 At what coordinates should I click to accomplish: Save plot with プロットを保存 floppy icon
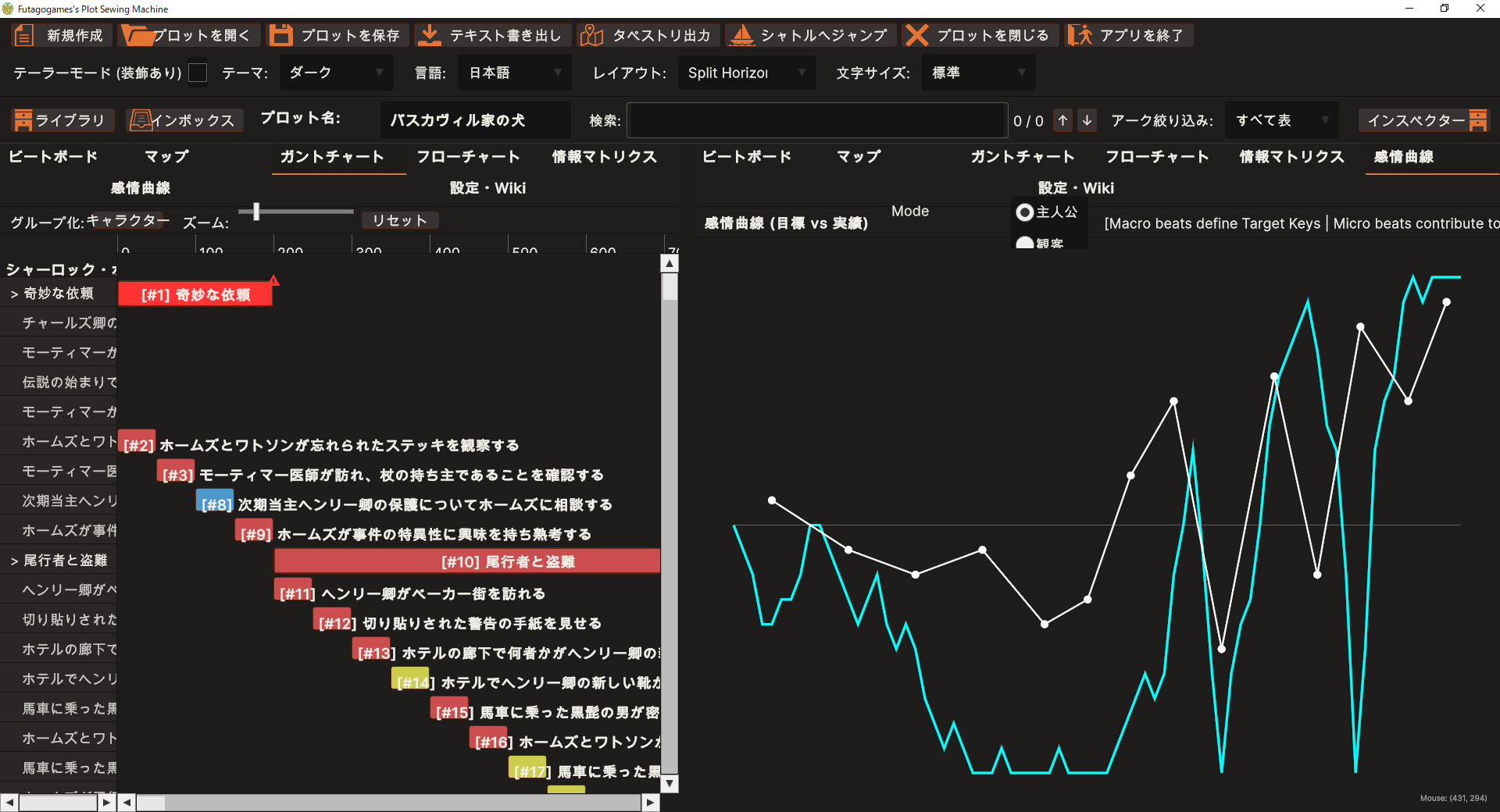pos(280,35)
